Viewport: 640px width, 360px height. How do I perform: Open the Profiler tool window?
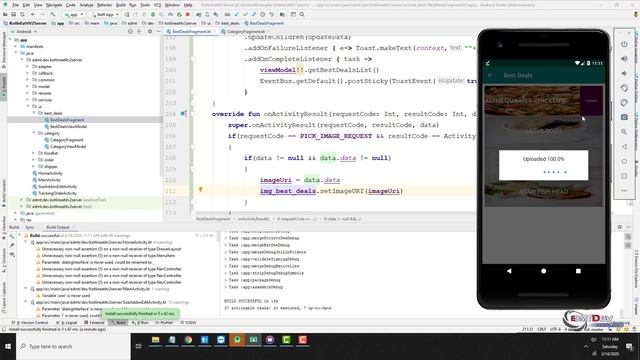click(164, 322)
